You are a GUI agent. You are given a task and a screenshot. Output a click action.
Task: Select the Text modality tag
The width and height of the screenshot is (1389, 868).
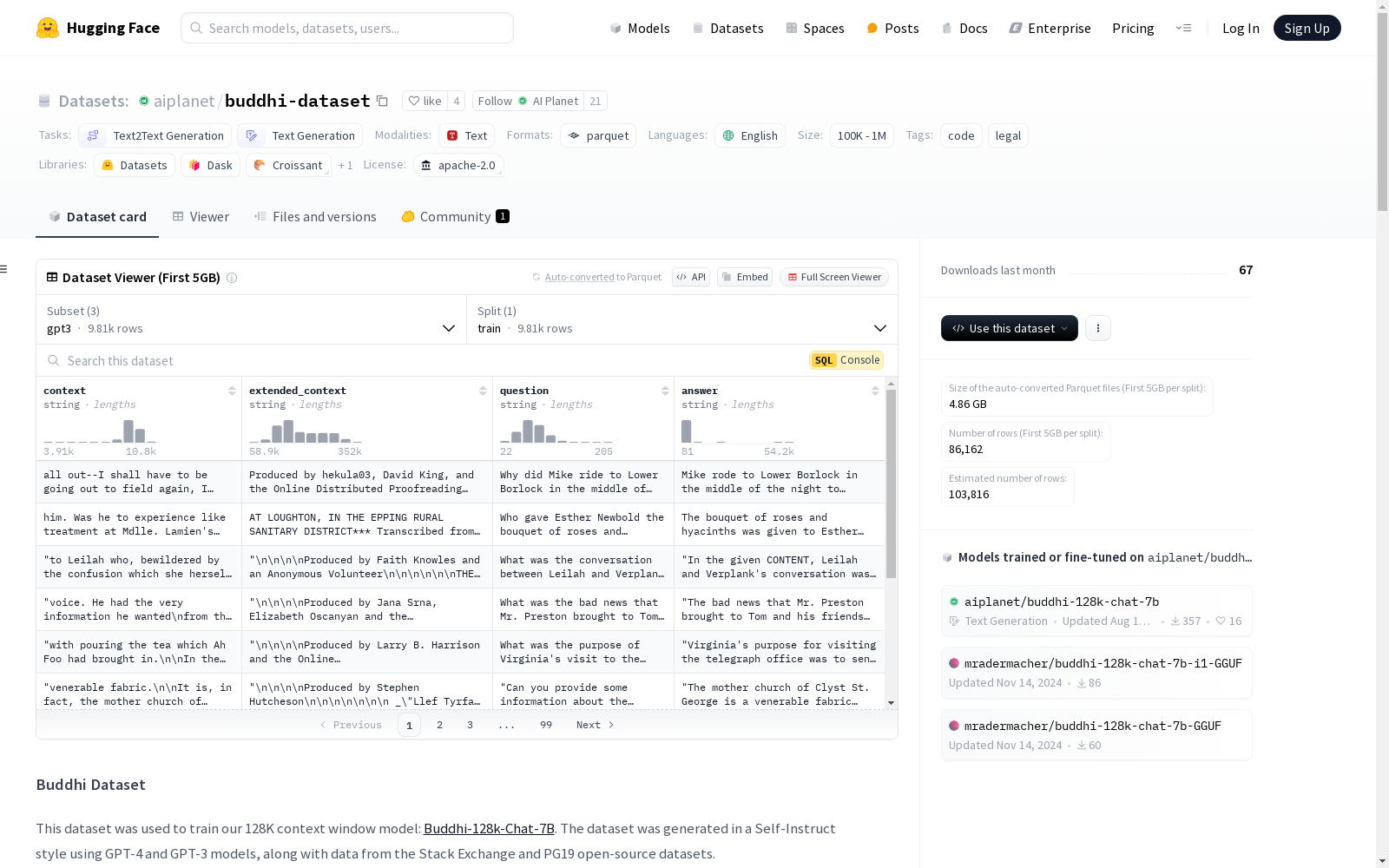pyautogui.click(x=467, y=135)
